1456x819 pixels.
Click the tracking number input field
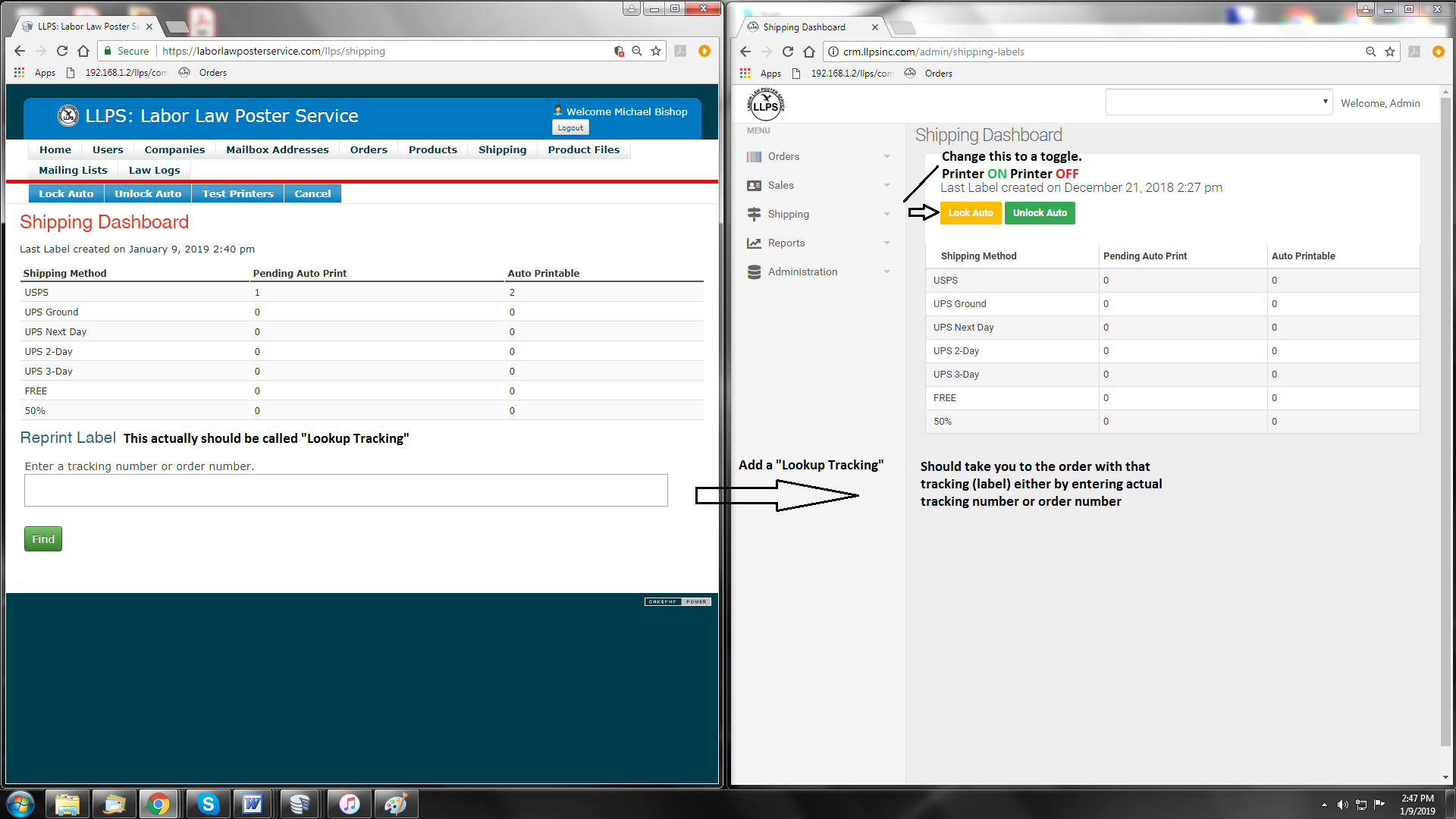[346, 491]
